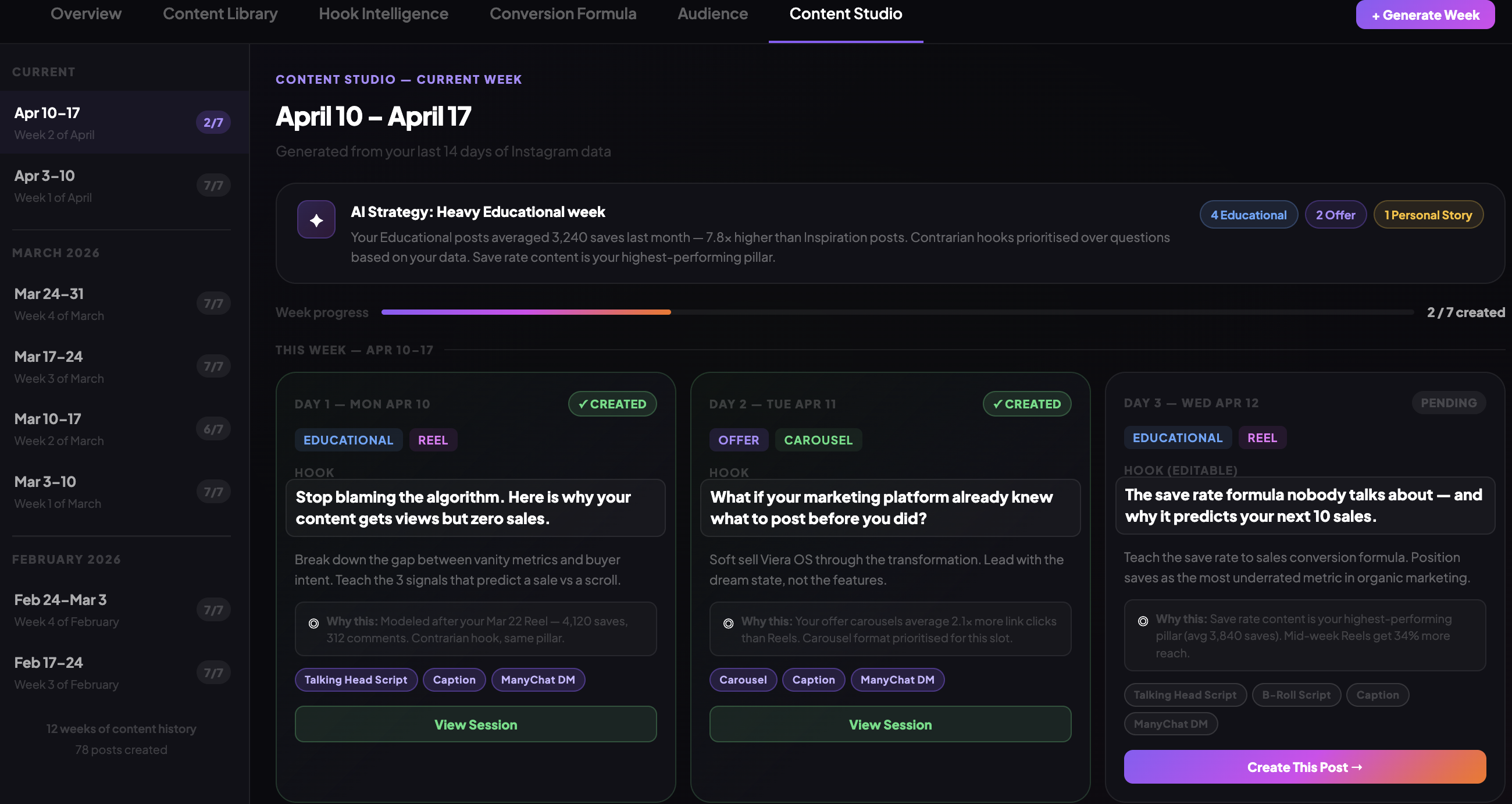This screenshot has height=804, width=1512.
Task: Click the B-Roll Script chip on Day 3
Action: click(x=1296, y=694)
